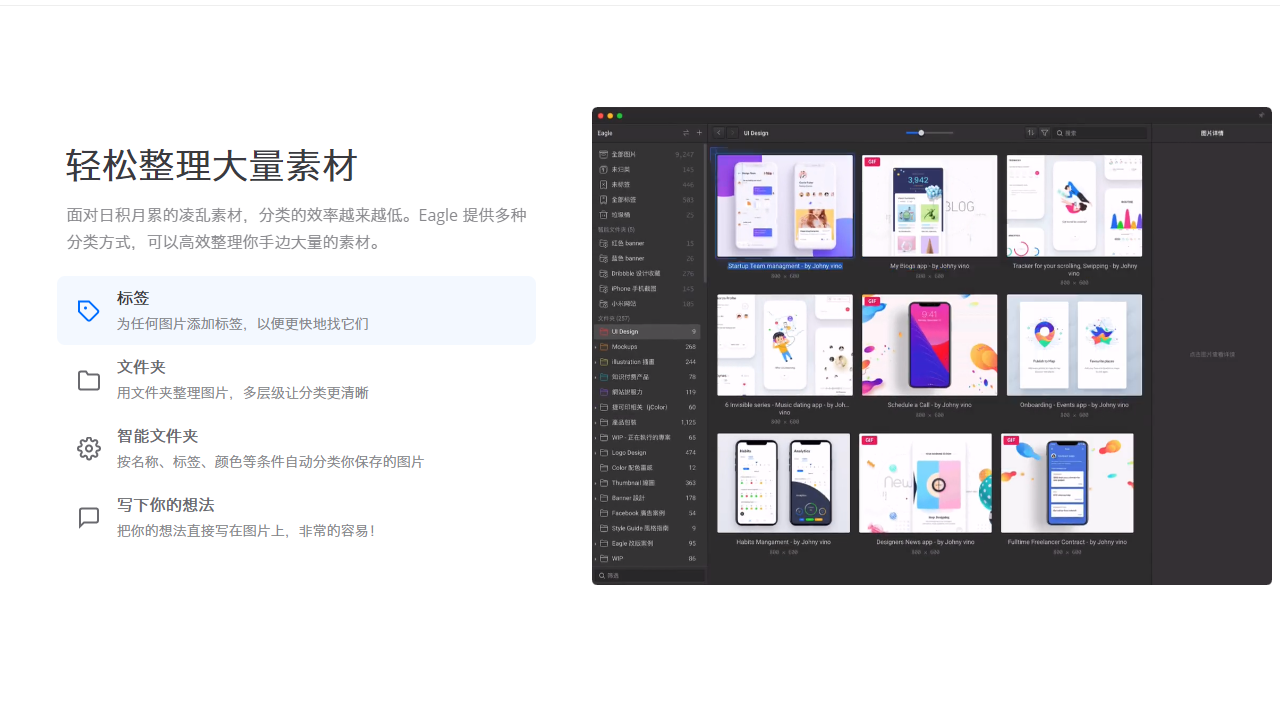The width and height of the screenshot is (1280, 720).
Task: Click the smart folder gear icon beside 智能文件夹
Action: tap(88, 448)
